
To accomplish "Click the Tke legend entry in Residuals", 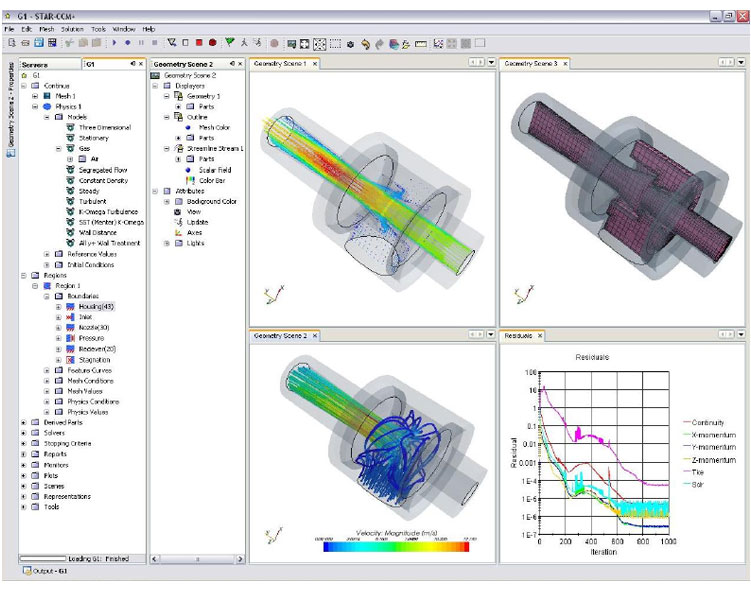I will 694,472.
